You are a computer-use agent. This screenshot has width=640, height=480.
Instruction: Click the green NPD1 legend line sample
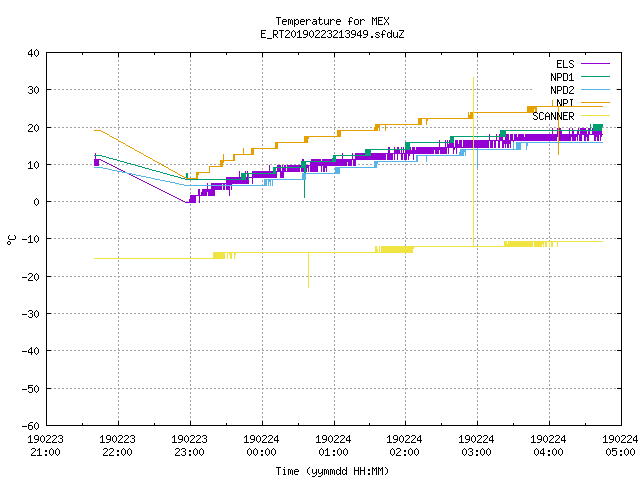coord(595,77)
